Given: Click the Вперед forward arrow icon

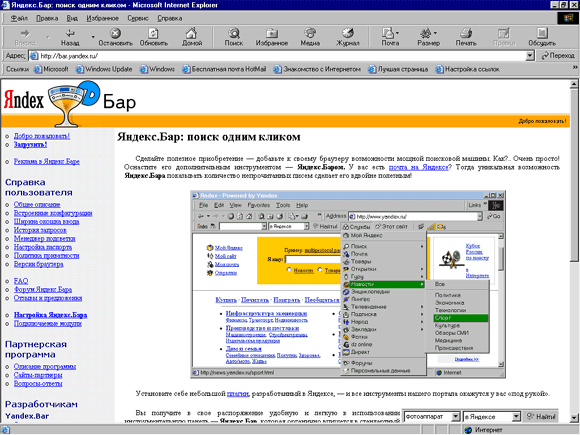Looking at the screenshot, I should click(25, 33).
